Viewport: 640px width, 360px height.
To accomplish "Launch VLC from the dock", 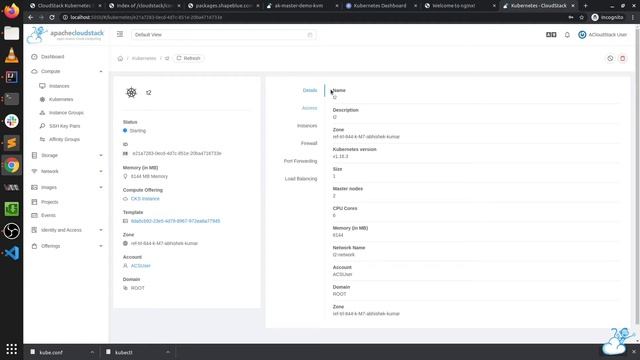I will [11, 55].
